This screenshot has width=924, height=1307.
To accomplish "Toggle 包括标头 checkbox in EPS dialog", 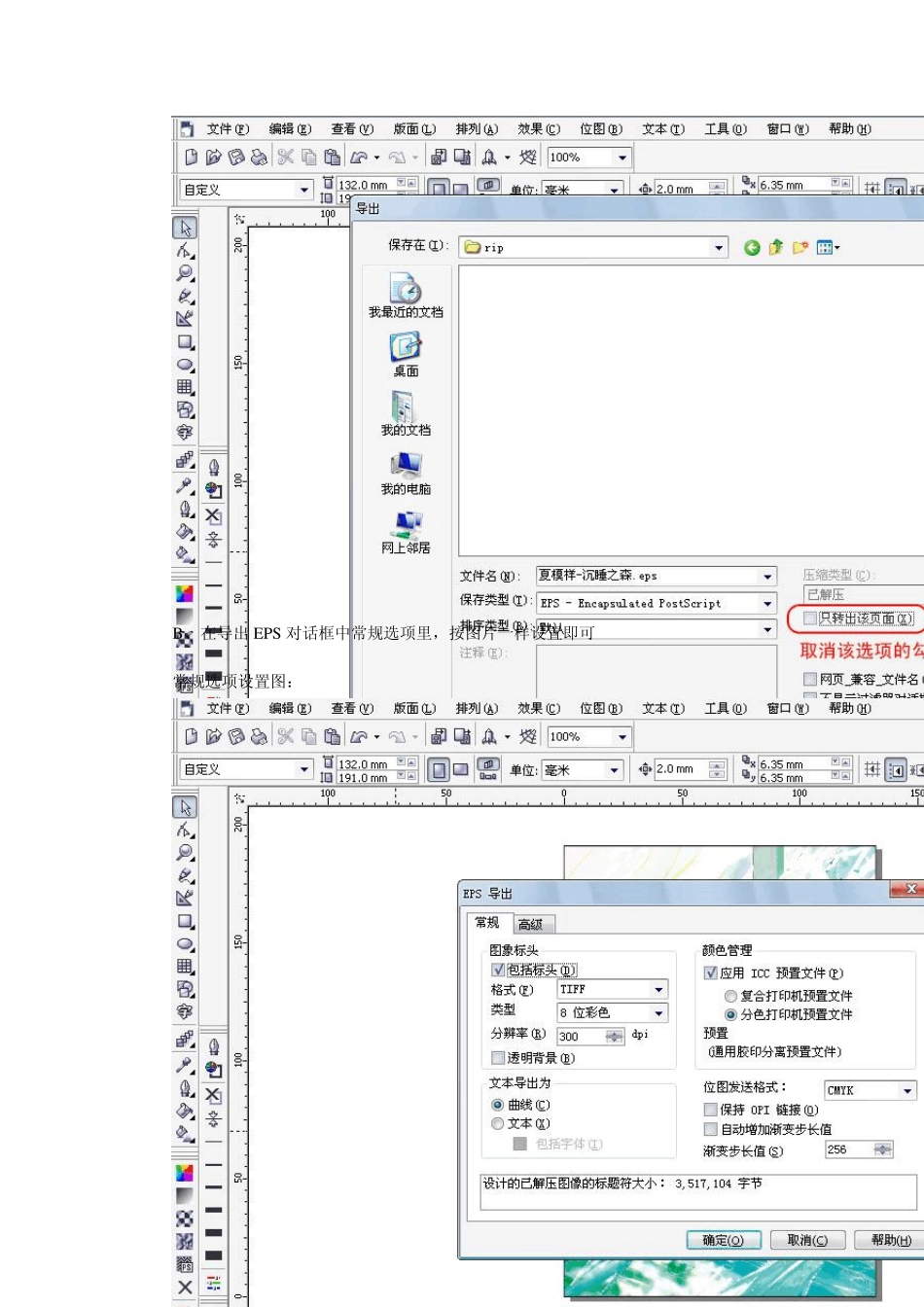I will 498,970.
